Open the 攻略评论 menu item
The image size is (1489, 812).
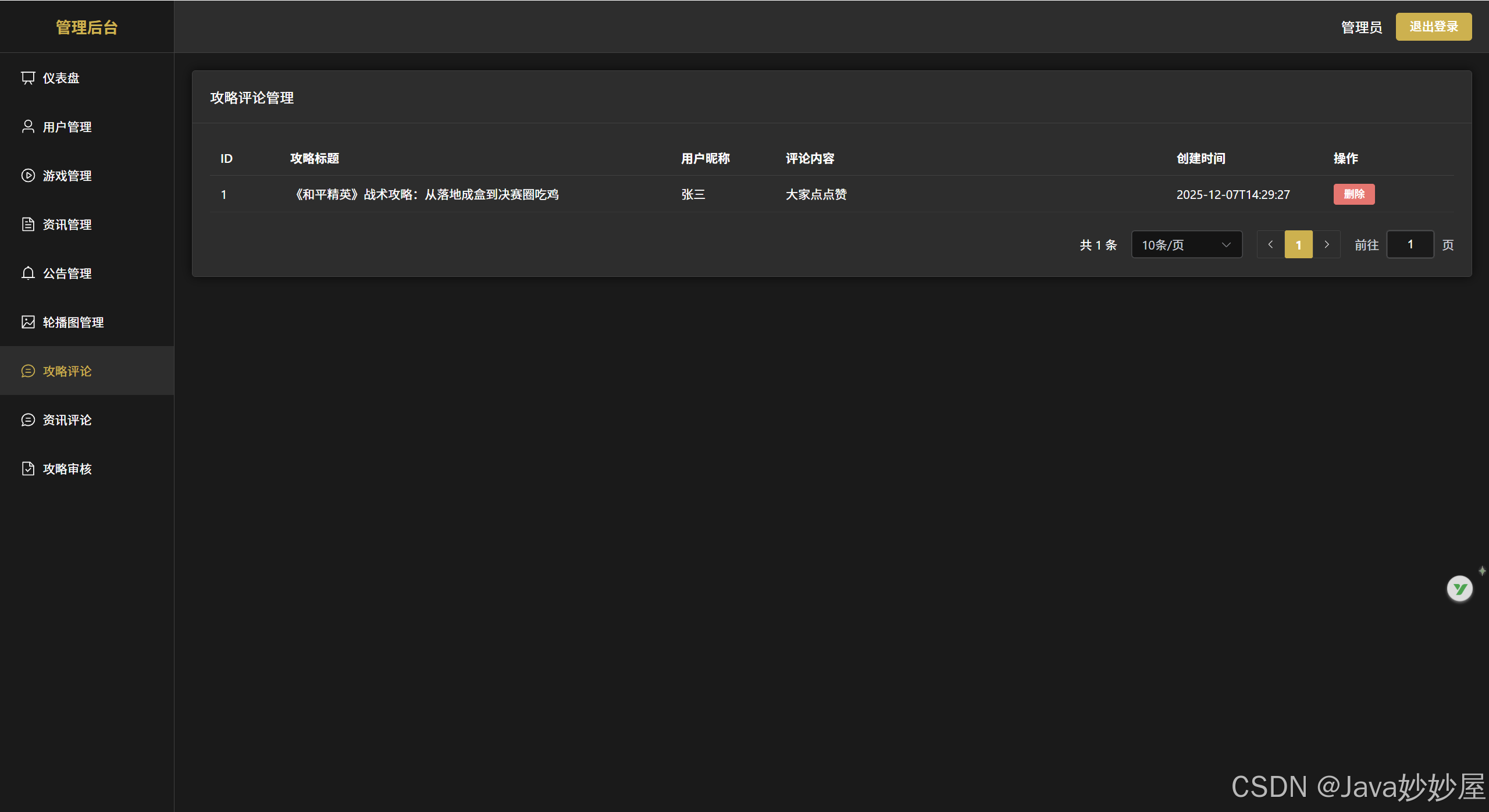(x=67, y=371)
